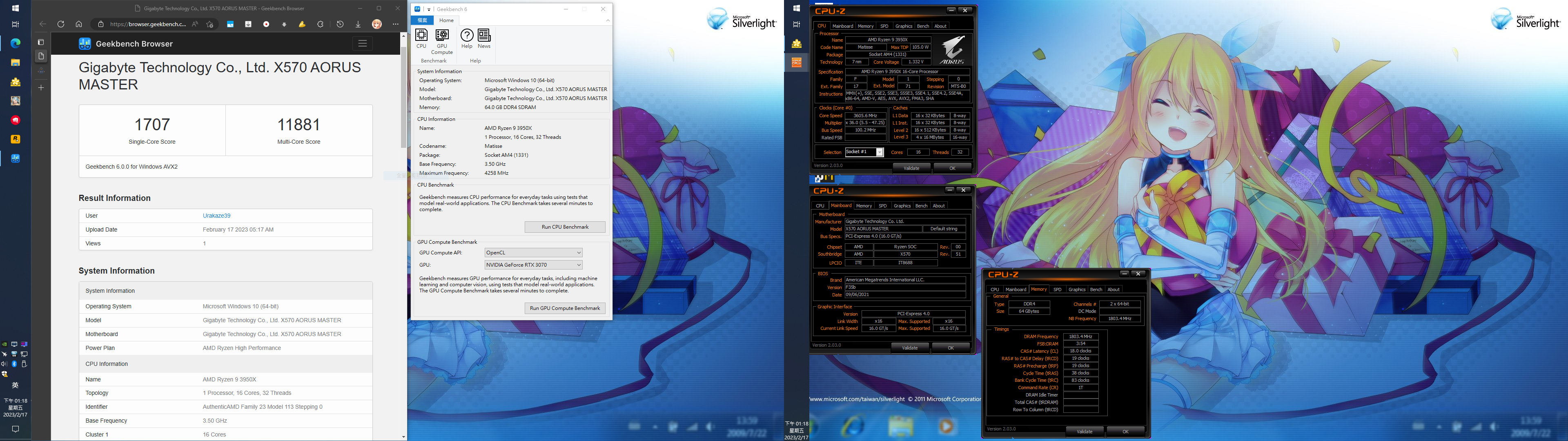Click Task View icon on left taskbar
The width and height of the screenshot is (1568, 441).
pyautogui.click(x=15, y=24)
